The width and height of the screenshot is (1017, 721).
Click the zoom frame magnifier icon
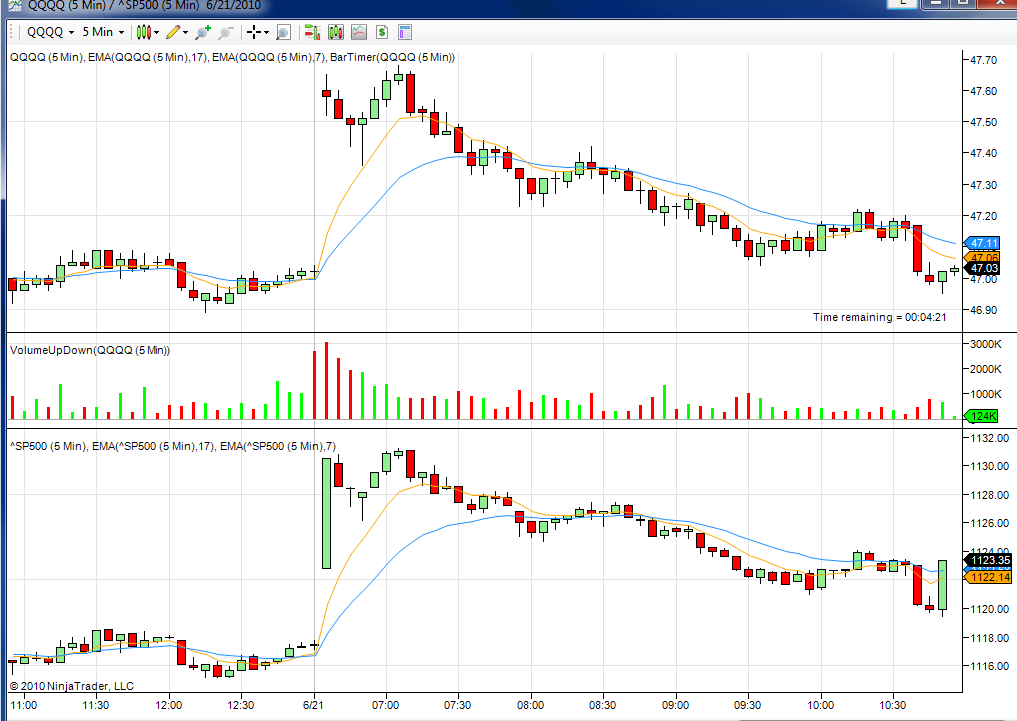tap(283, 32)
